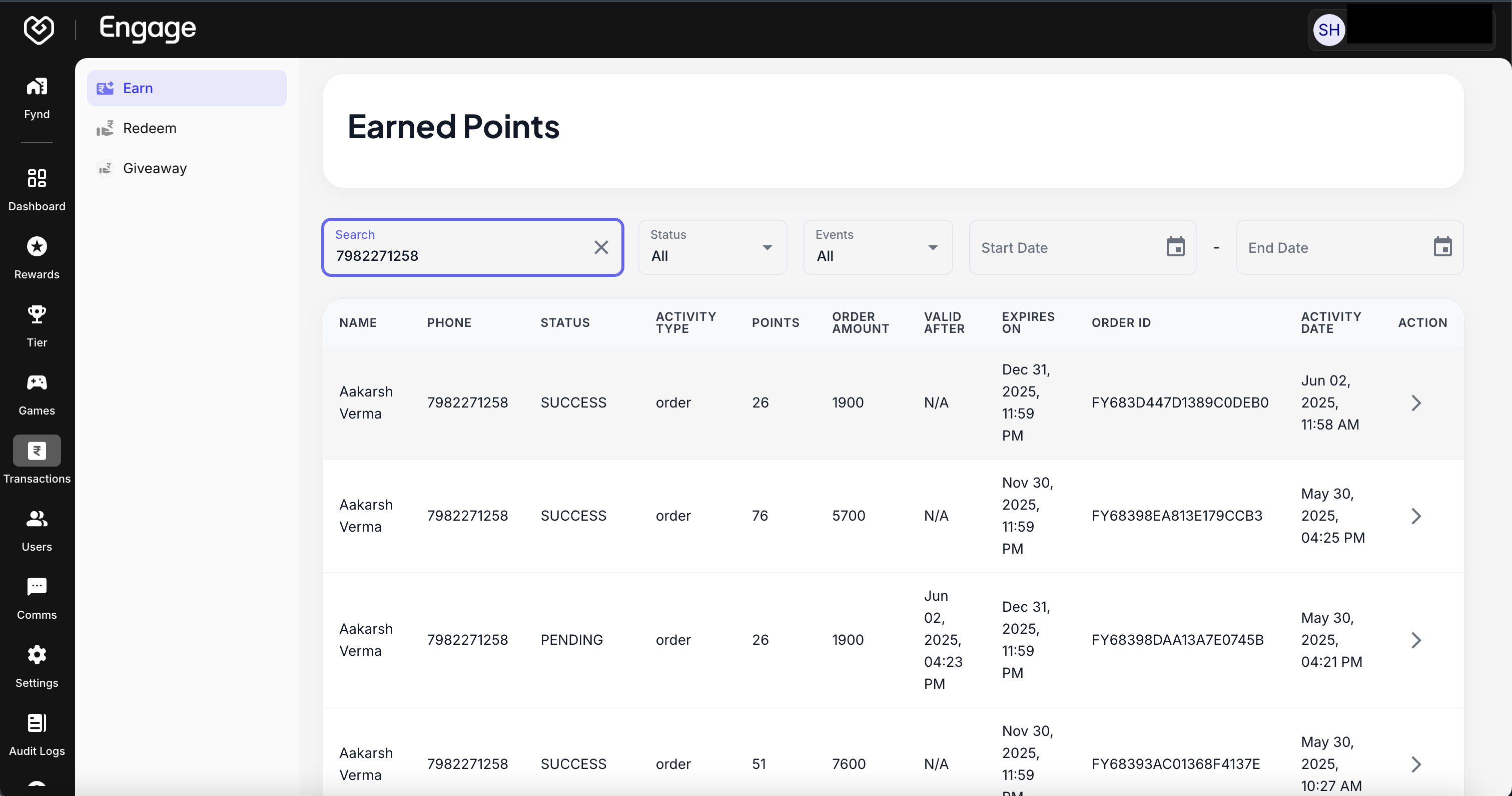Click points value 76
This screenshot has width=1512, height=796.
760,516
